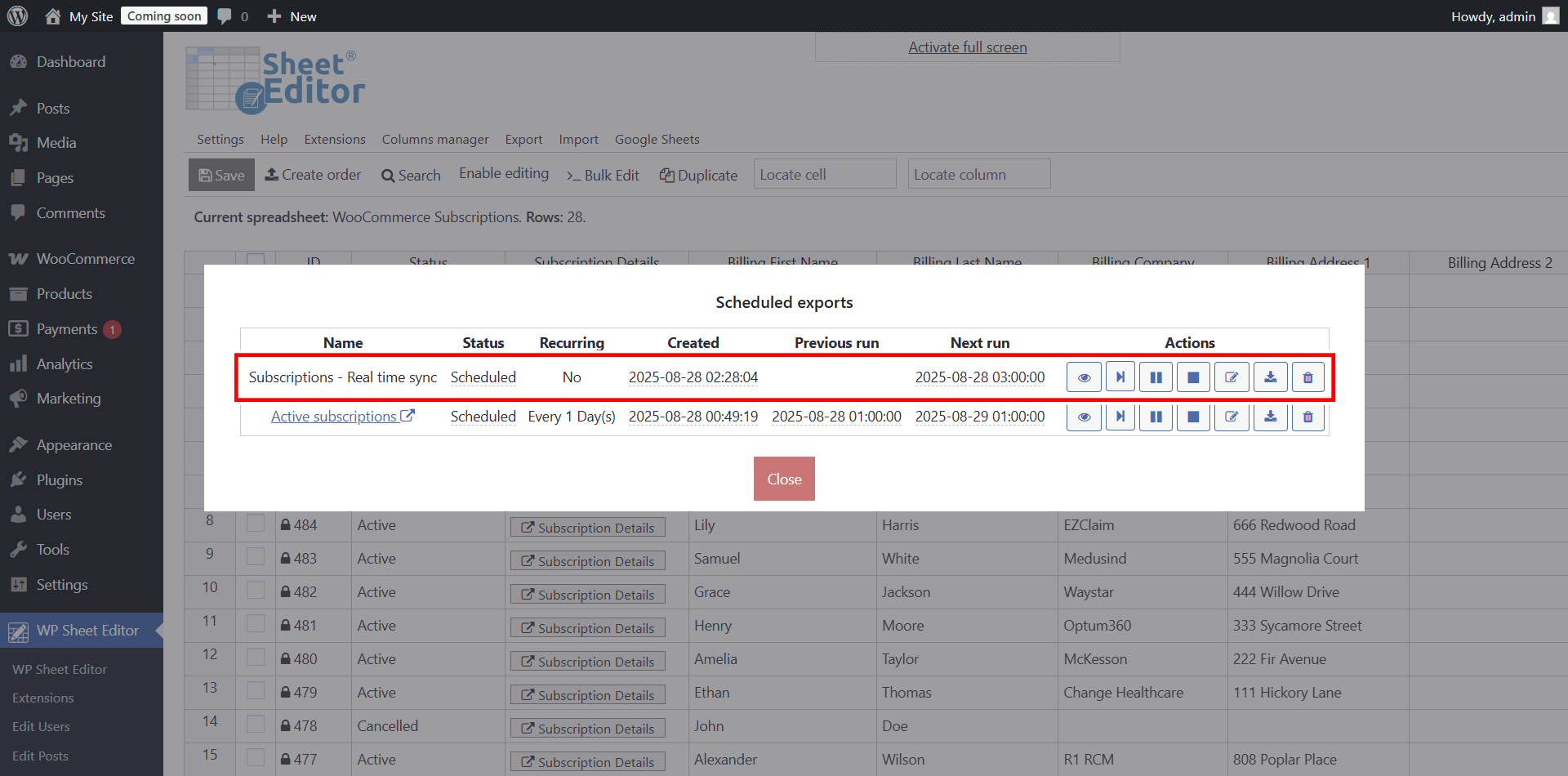This screenshot has width=1568, height=776.
Task: Check the row checkbox for ID 484
Action: pyautogui.click(x=256, y=524)
